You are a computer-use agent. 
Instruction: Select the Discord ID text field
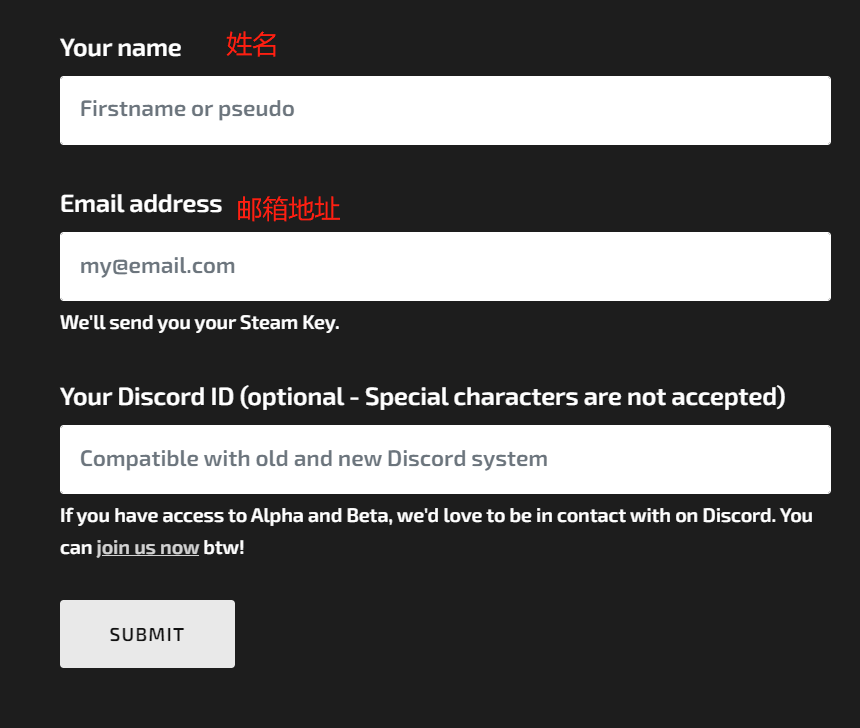tap(445, 459)
